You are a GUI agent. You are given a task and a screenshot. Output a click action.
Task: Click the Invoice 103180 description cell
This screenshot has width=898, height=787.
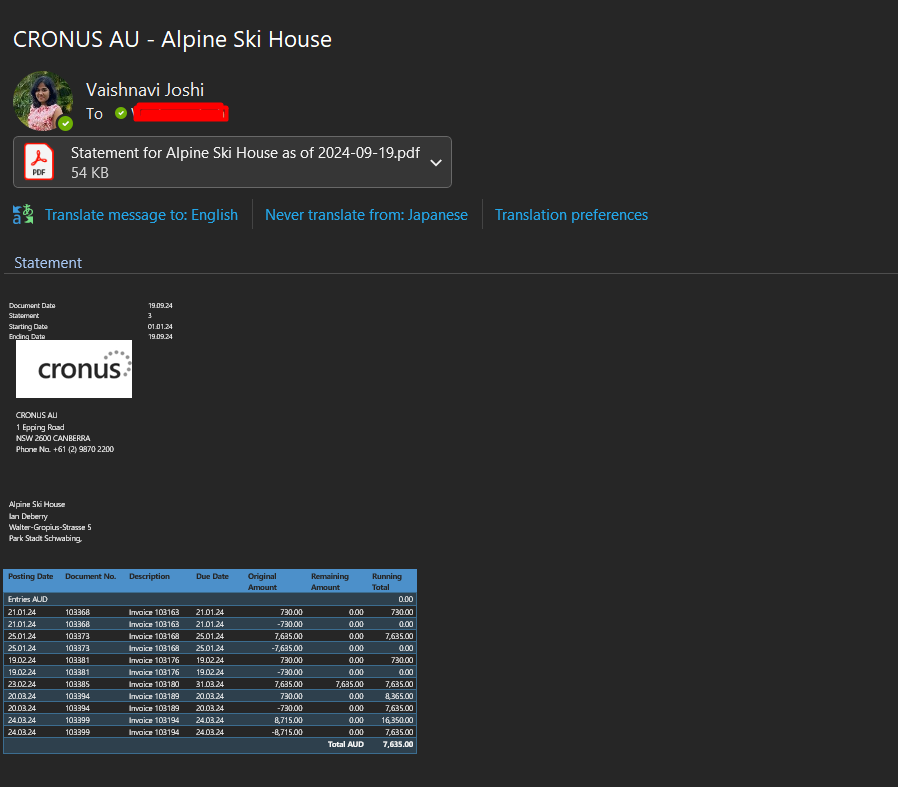pyautogui.click(x=154, y=684)
